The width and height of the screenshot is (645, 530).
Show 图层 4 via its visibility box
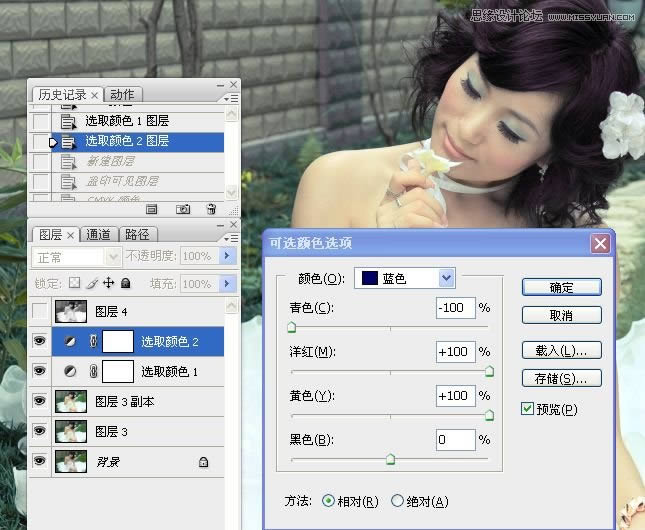(x=40, y=312)
